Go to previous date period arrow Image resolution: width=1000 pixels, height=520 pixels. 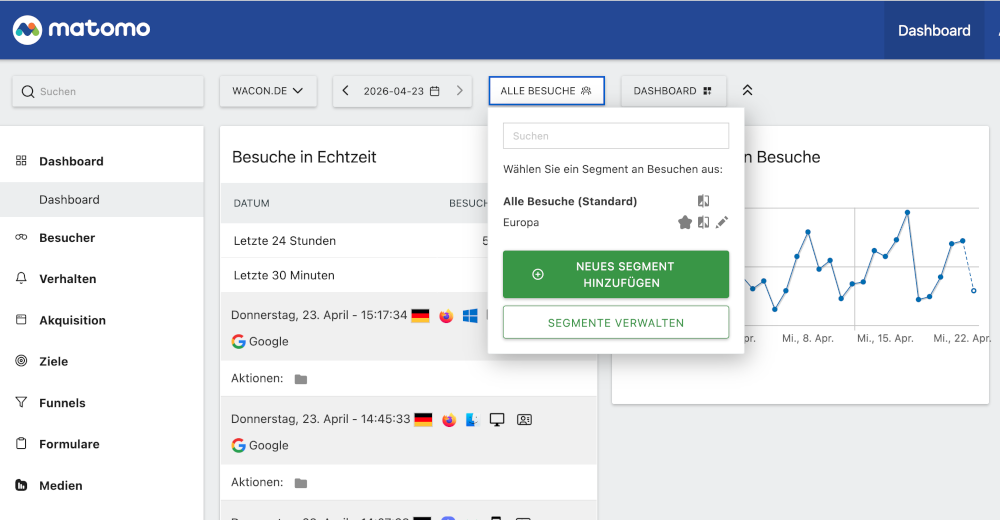pyautogui.click(x=345, y=91)
